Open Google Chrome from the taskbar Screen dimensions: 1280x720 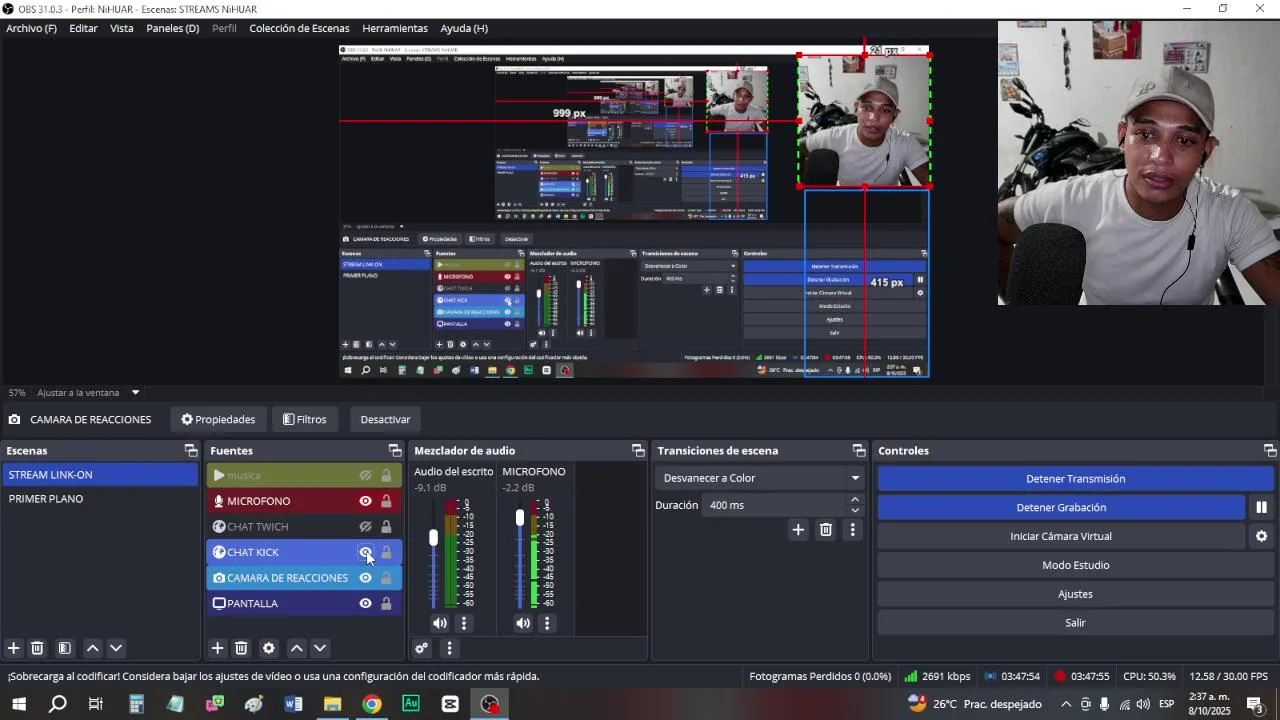pyautogui.click(x=371, y=704)
